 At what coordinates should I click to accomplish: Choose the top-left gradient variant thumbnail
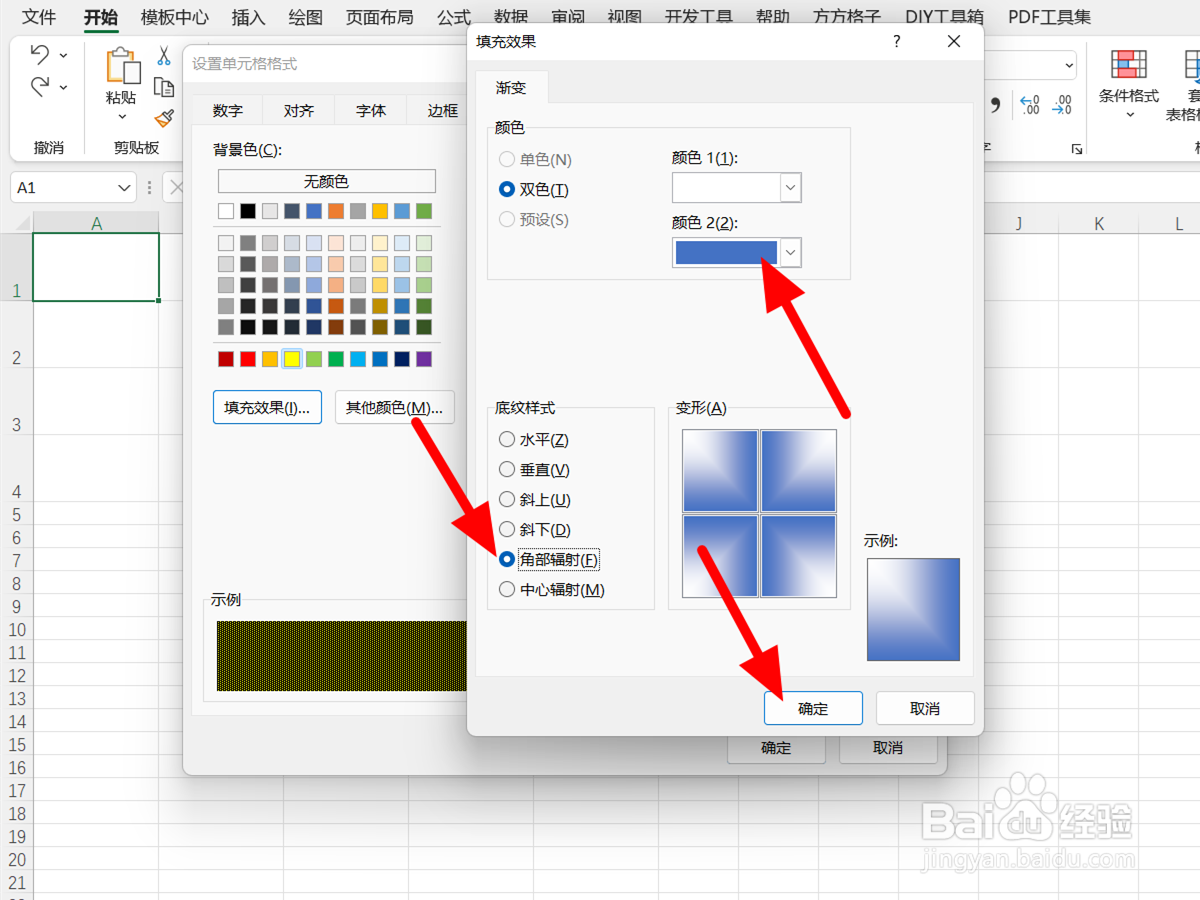(x=720, y=471)
